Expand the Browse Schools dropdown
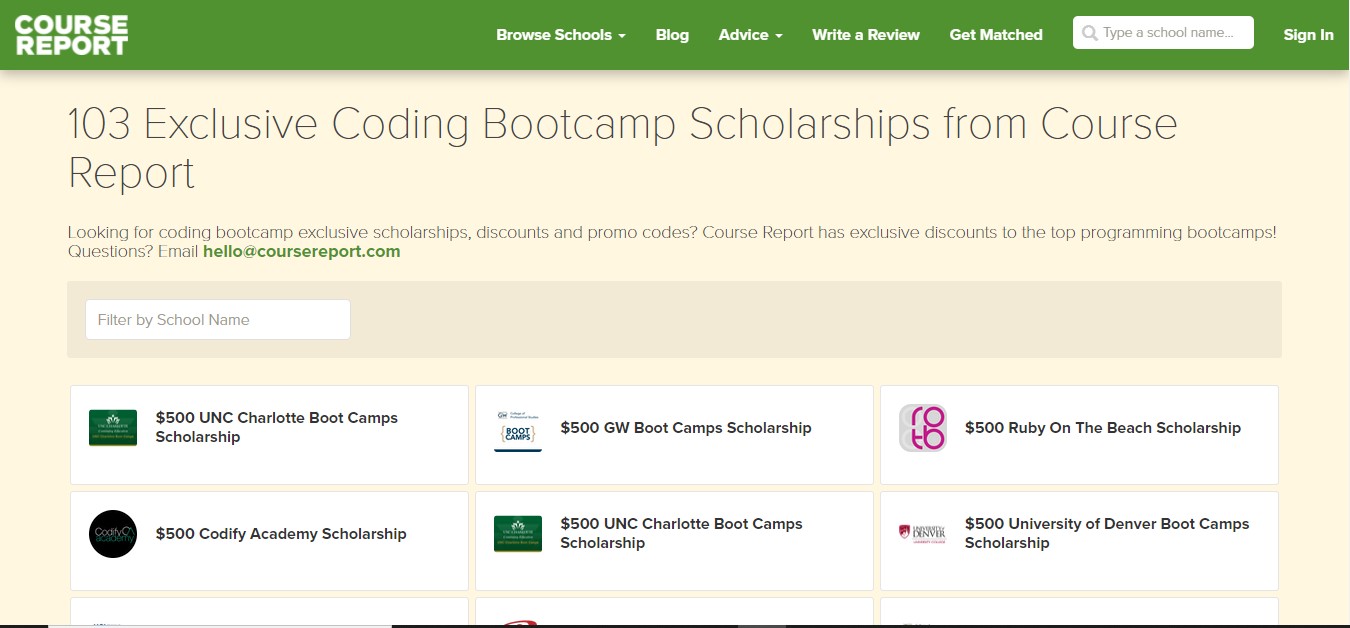Screen dimensions: 1350x628 click(561, 35)
